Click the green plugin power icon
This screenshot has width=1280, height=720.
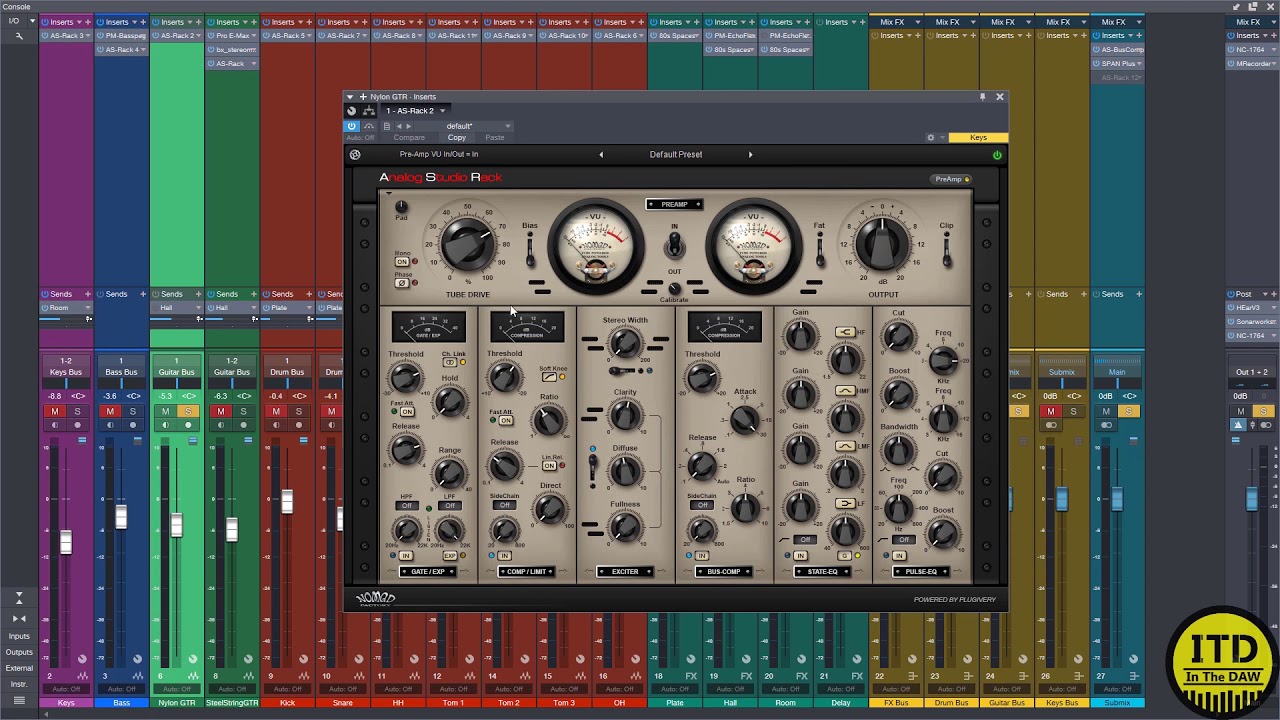coord(996,155)
